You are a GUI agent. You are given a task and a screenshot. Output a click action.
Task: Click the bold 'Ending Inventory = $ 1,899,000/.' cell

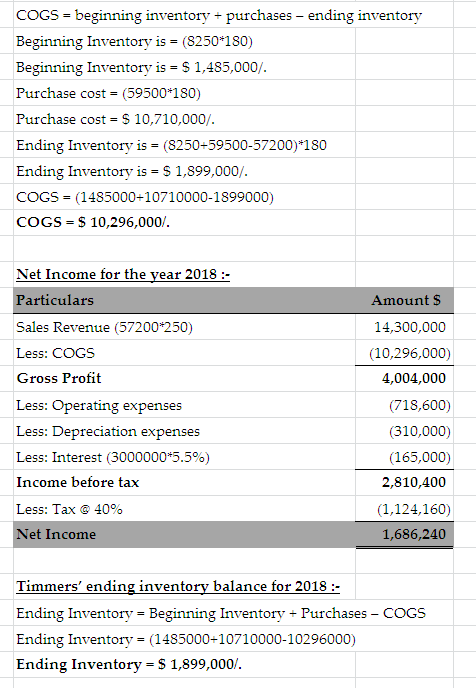(x=129, y=664)
